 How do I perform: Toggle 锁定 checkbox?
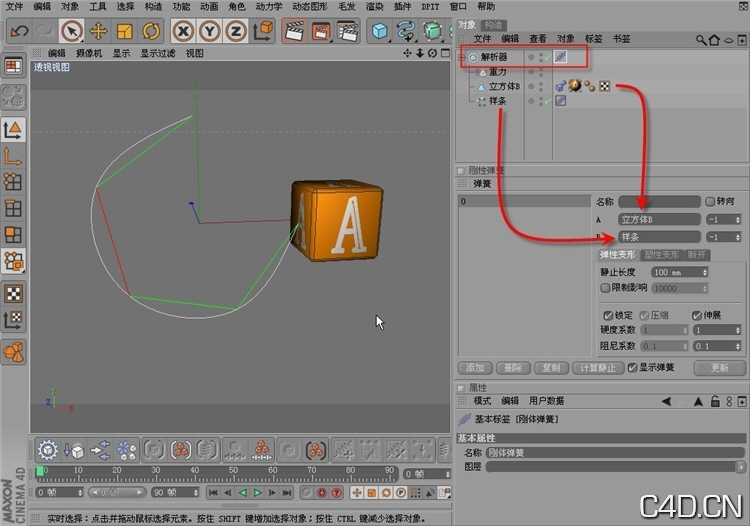(608, 315)
